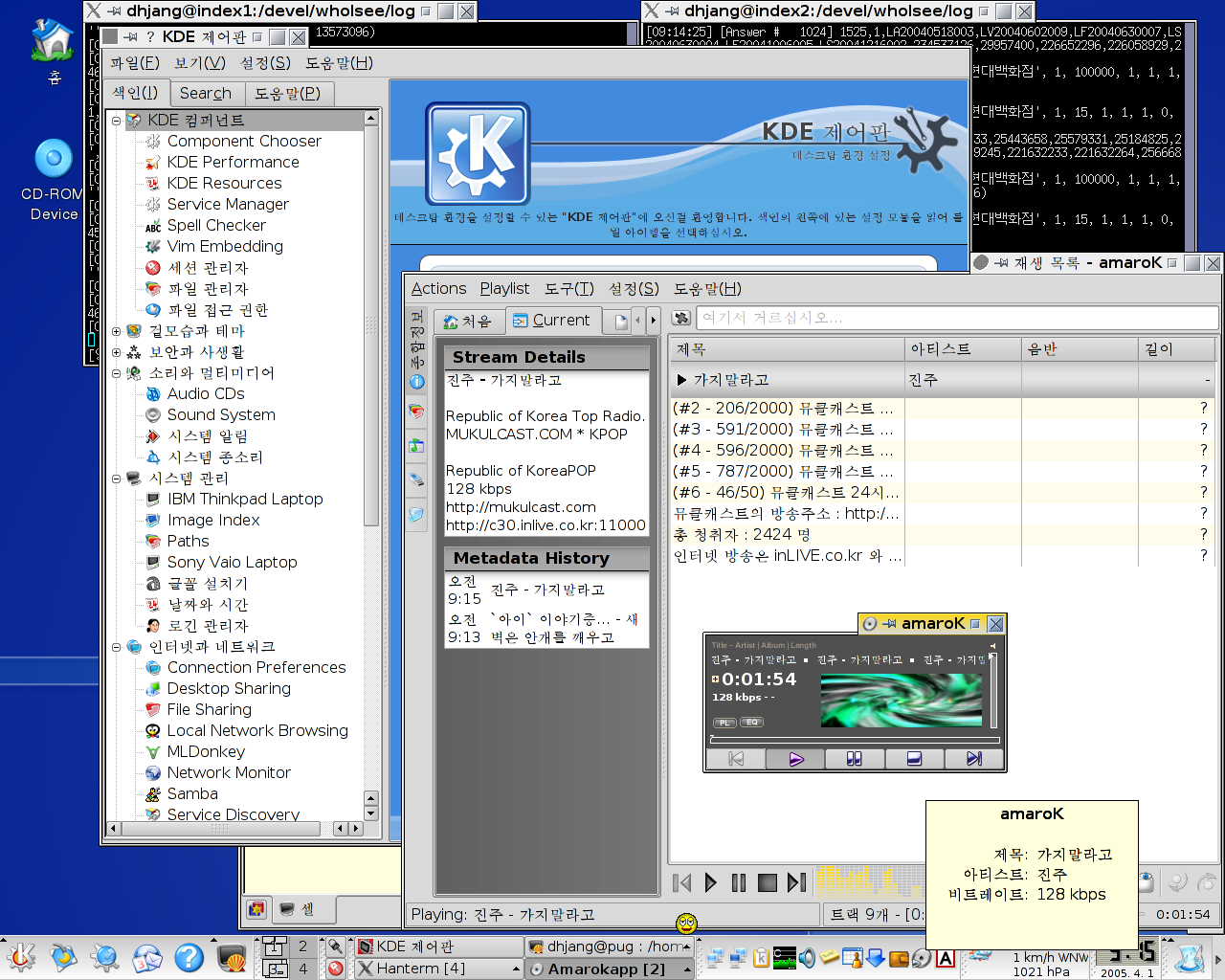The width and height of the screenshot is (1225, 980).
Task: Select Samba in the tree
Action: [192, 793]
